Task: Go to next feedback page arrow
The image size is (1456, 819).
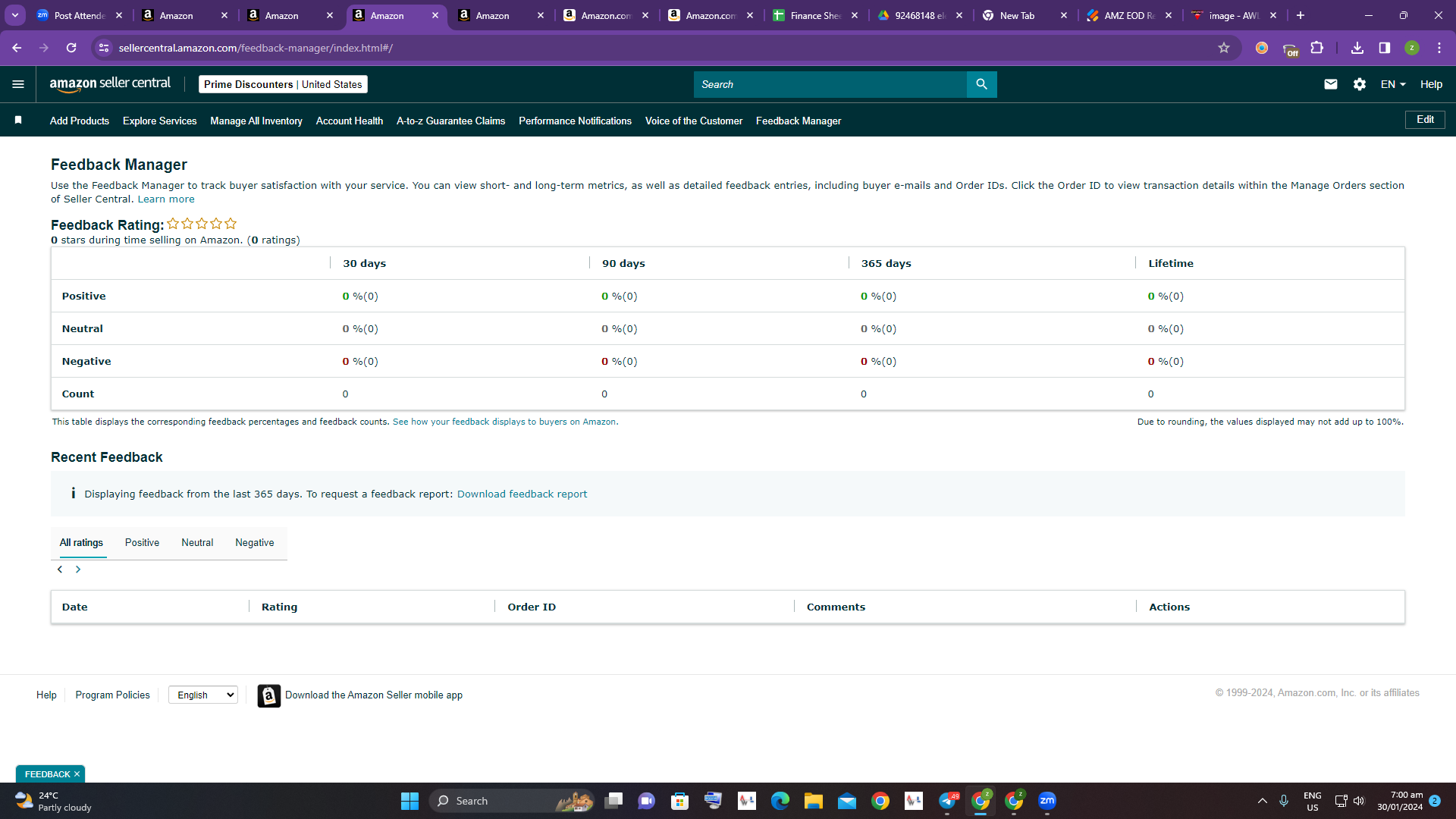Action: click(x=78, y=570)
